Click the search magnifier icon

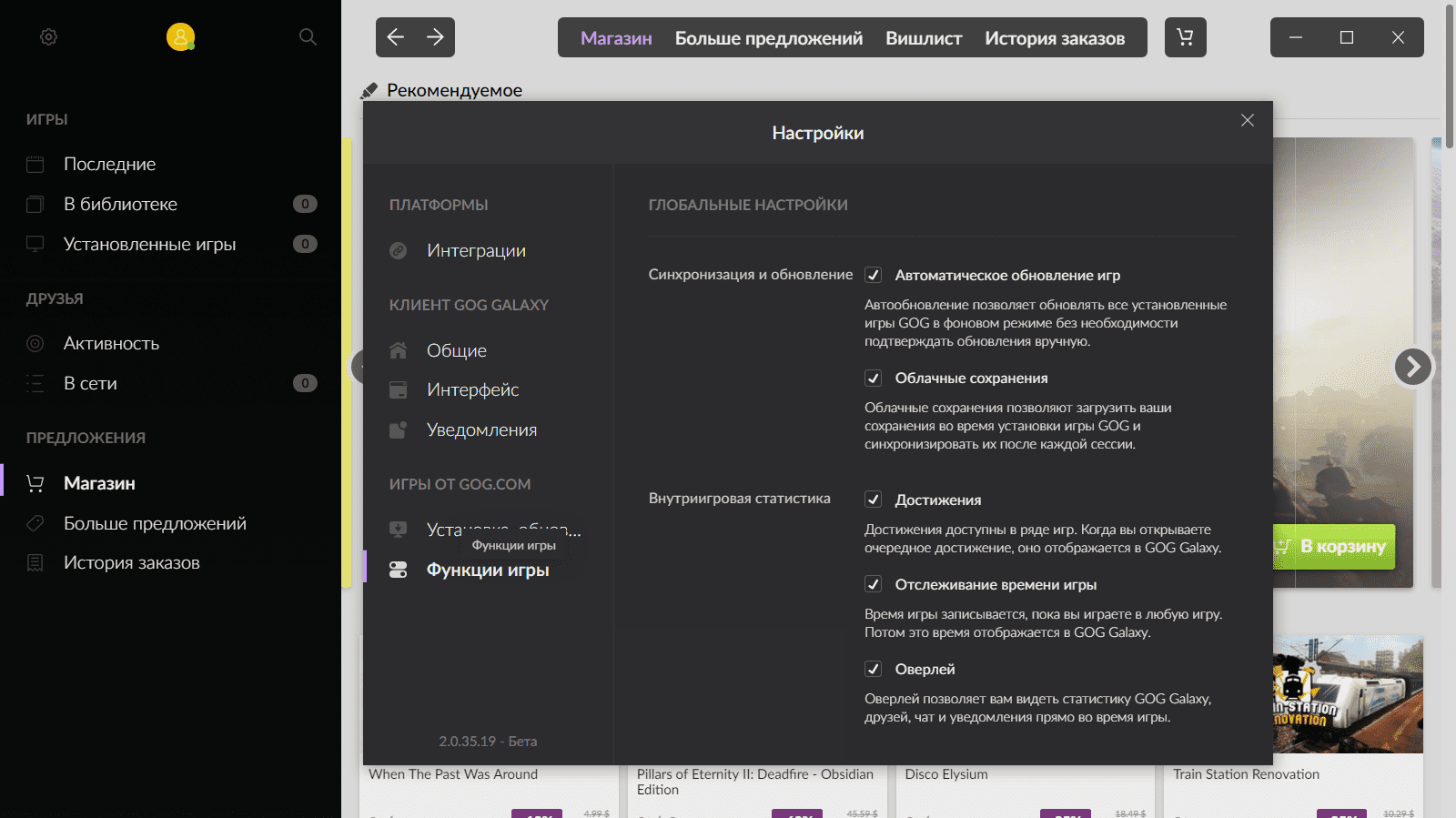point(308,36)
